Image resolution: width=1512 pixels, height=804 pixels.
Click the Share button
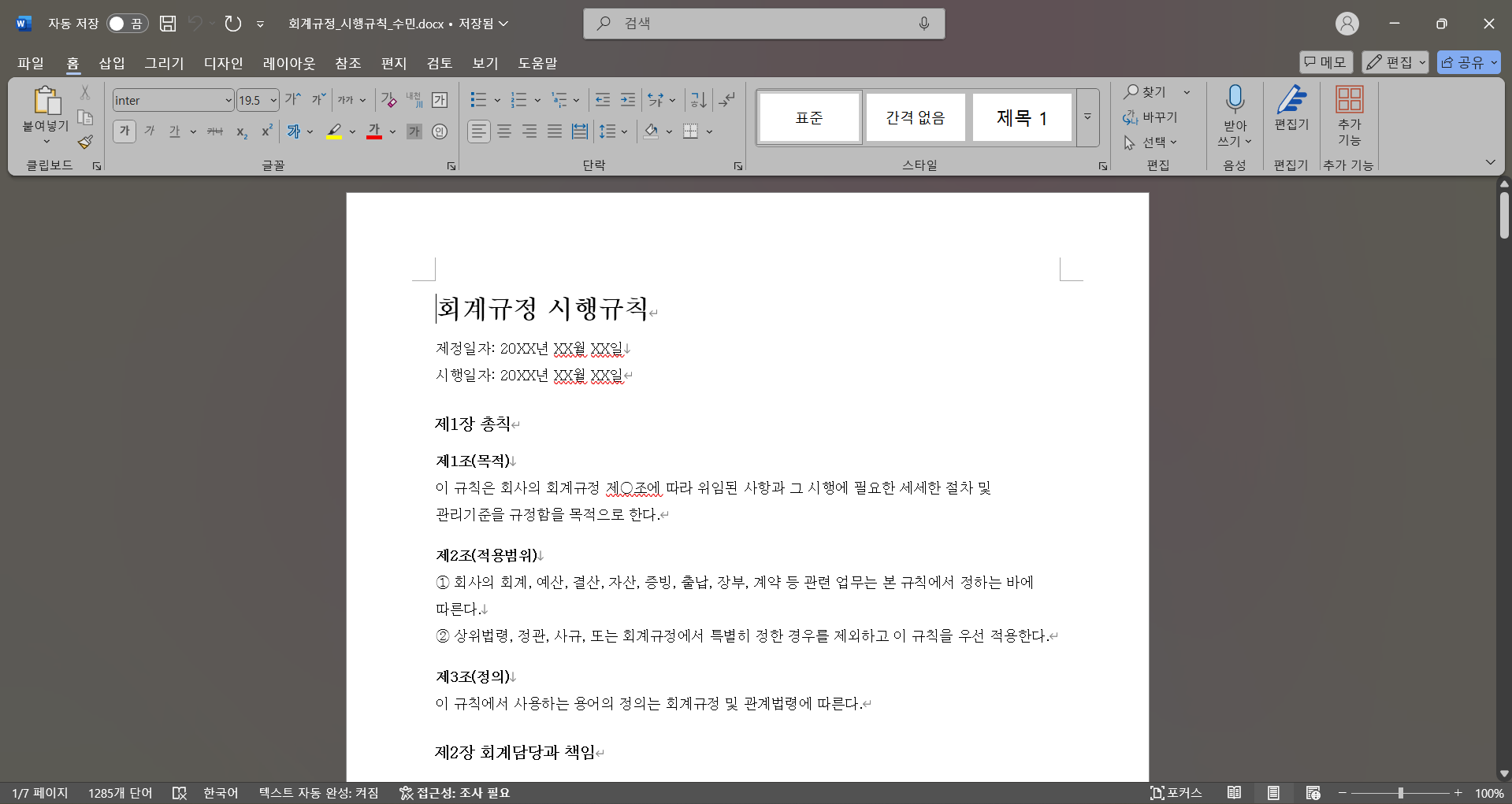(1469, 62)
